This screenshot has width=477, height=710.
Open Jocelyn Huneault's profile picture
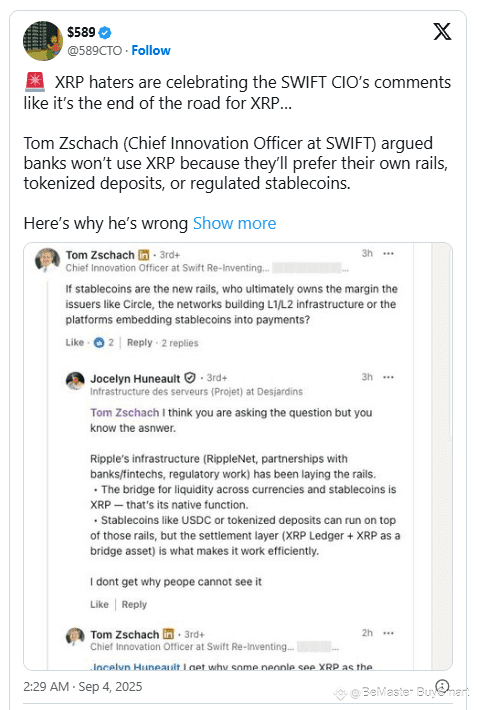pos(75,381)
